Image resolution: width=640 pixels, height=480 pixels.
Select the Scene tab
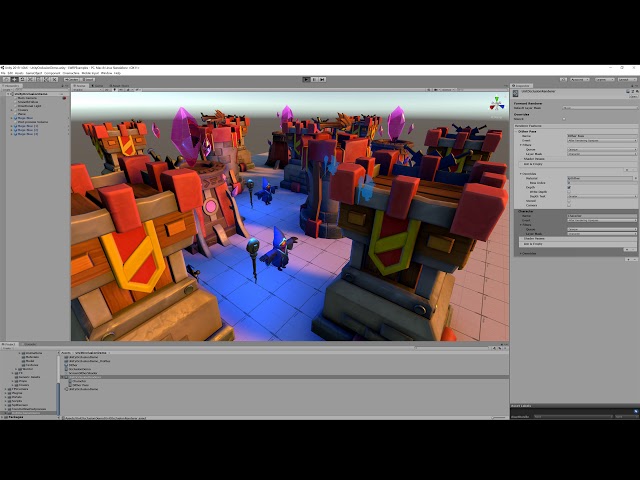(x=80, y=86)
